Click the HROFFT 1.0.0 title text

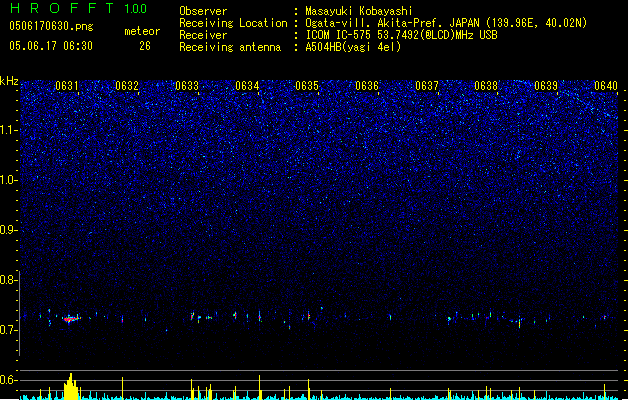coord(79,8)
